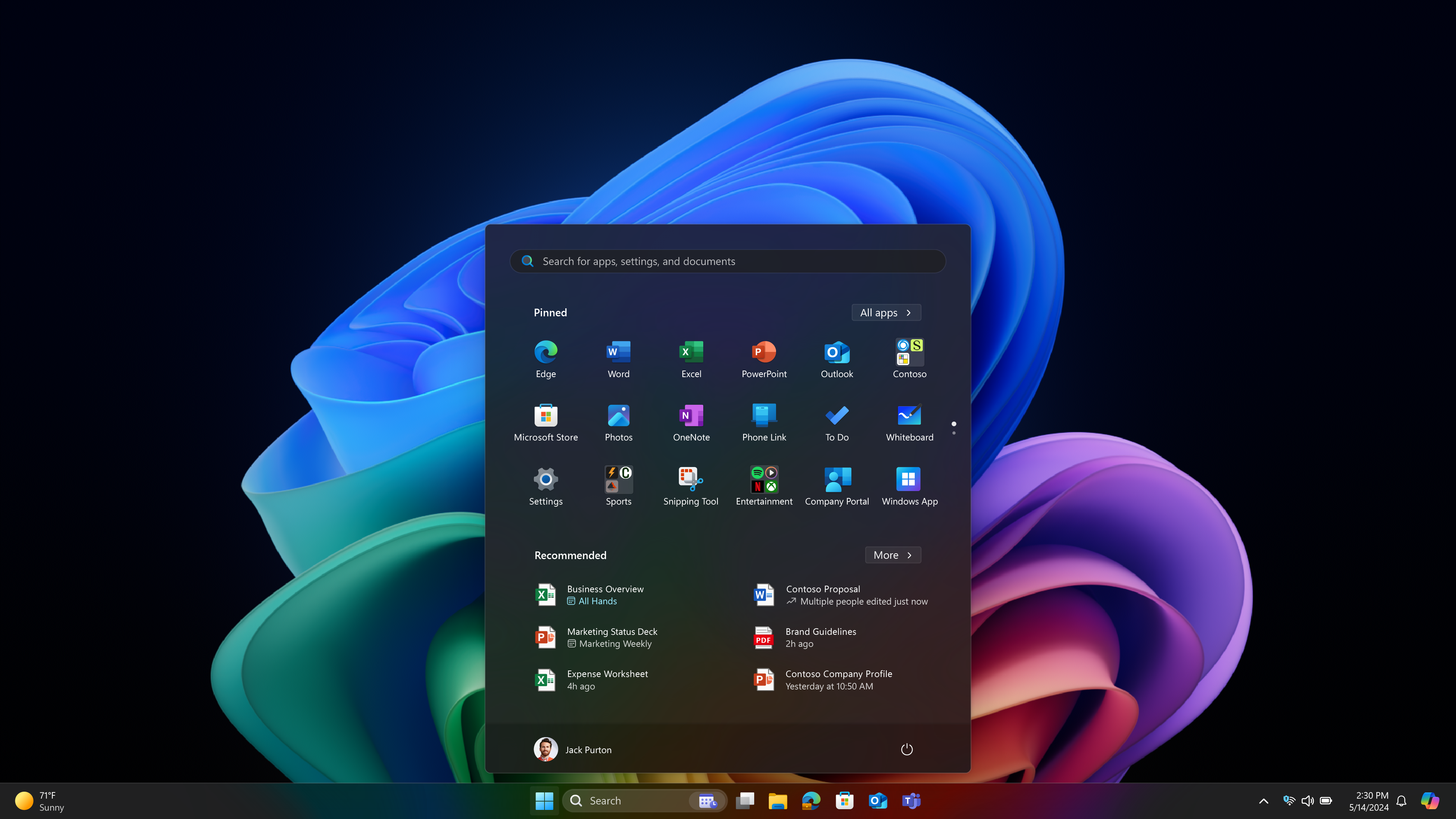Image resolution: width=1456 pixels, height=819 pixels.
Task: Launch Snipping Tool
Action: [691, 487]
